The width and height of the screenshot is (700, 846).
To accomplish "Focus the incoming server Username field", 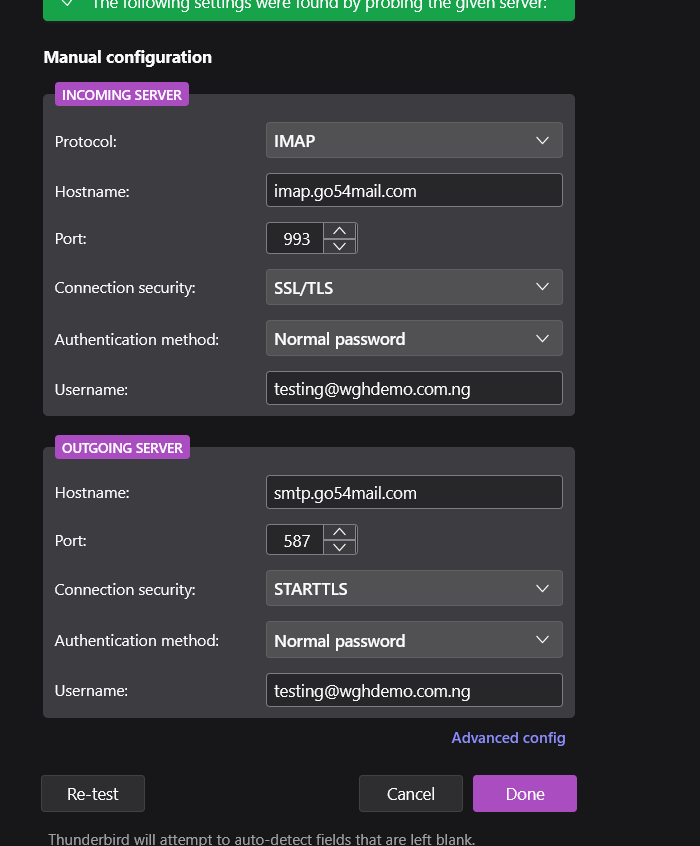I will 414,389.
